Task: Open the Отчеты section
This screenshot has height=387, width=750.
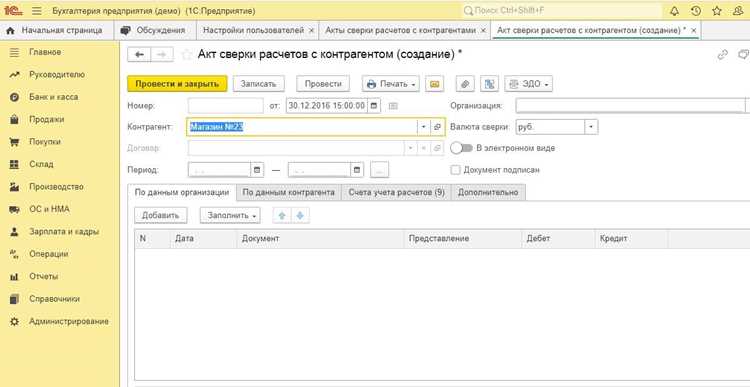Action: click(44, 276)
